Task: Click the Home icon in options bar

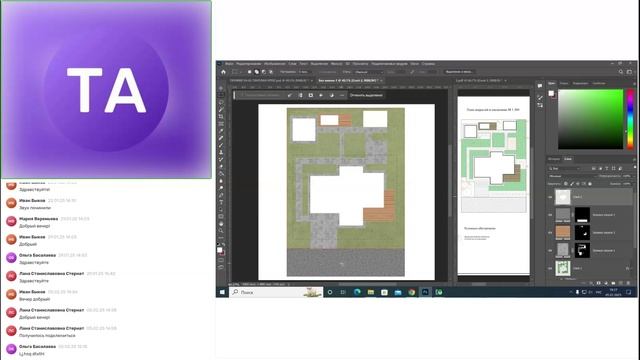Action: click(x=223, y=72)
